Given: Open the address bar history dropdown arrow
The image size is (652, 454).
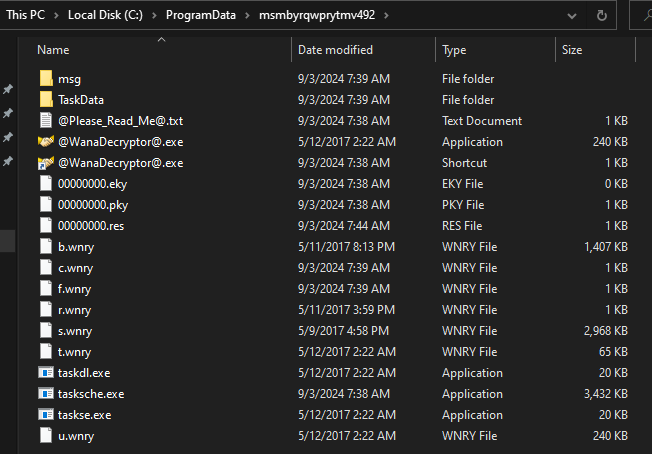Looking at the screenshot, I should 572,17.
